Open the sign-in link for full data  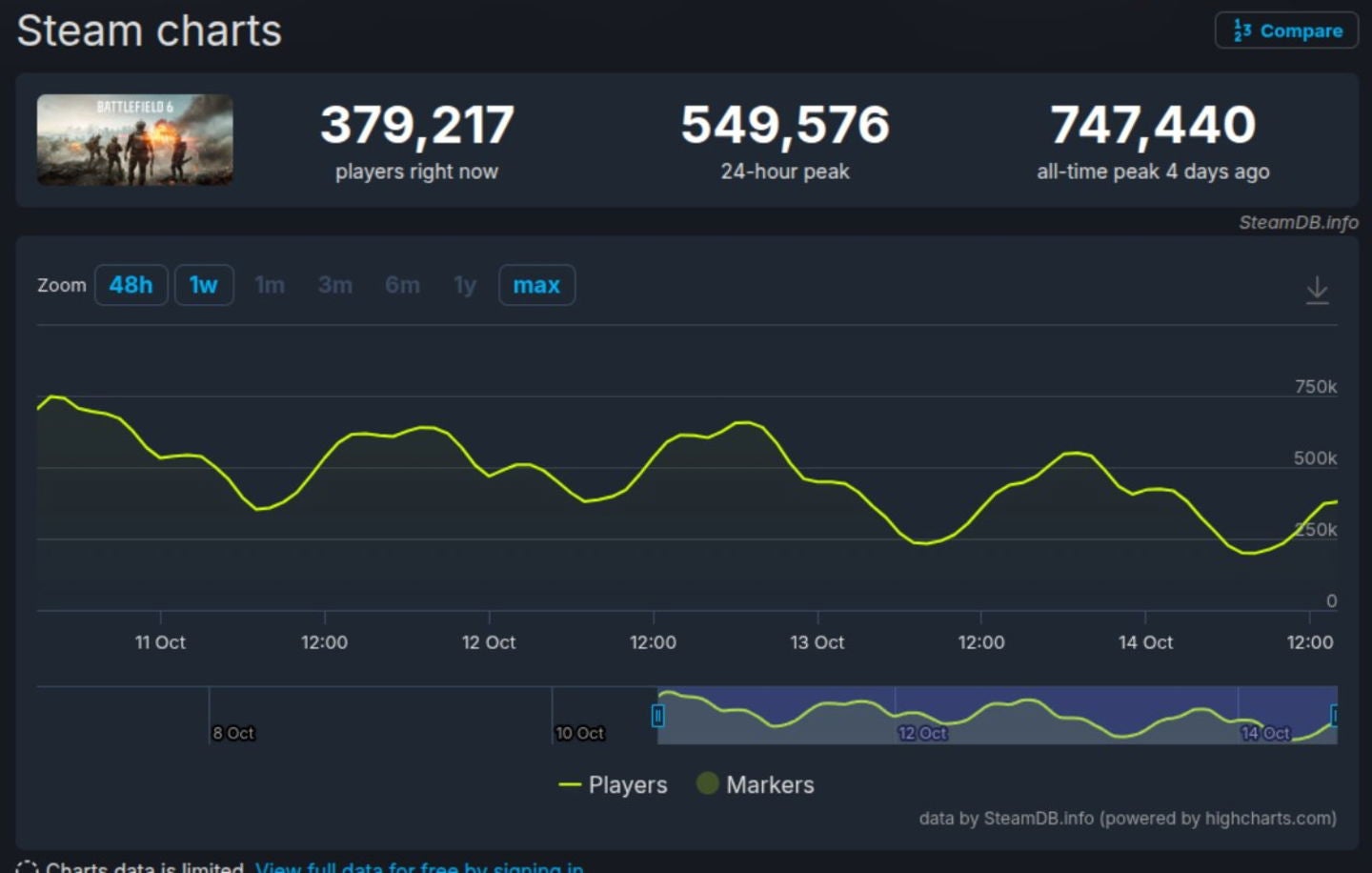tap(419, 867)
